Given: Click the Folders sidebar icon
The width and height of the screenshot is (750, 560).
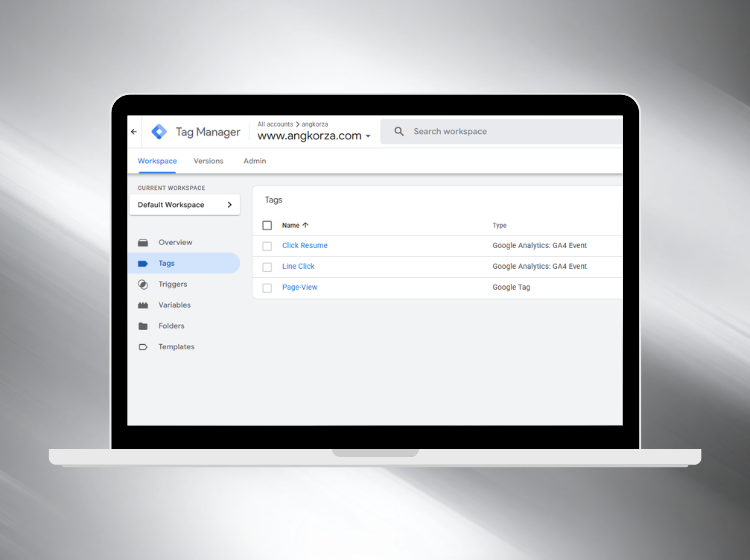Looking at the screenshot, I should 143,326.
